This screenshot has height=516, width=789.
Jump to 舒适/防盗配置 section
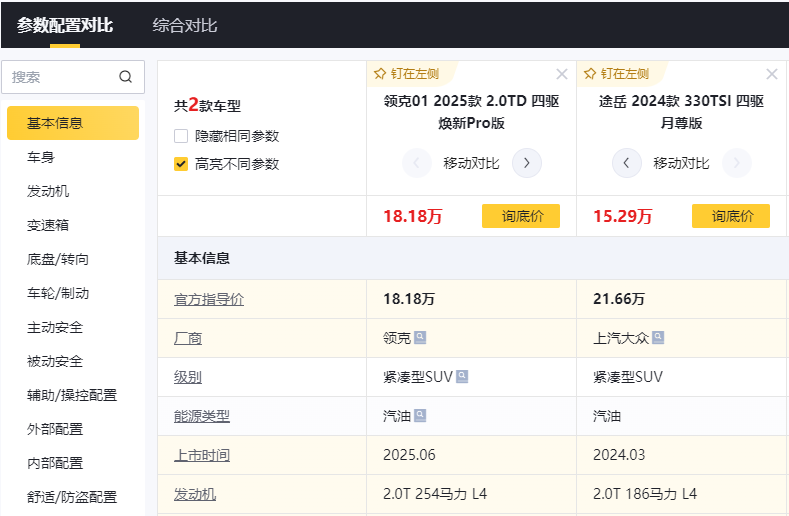(x=72, y=497)
